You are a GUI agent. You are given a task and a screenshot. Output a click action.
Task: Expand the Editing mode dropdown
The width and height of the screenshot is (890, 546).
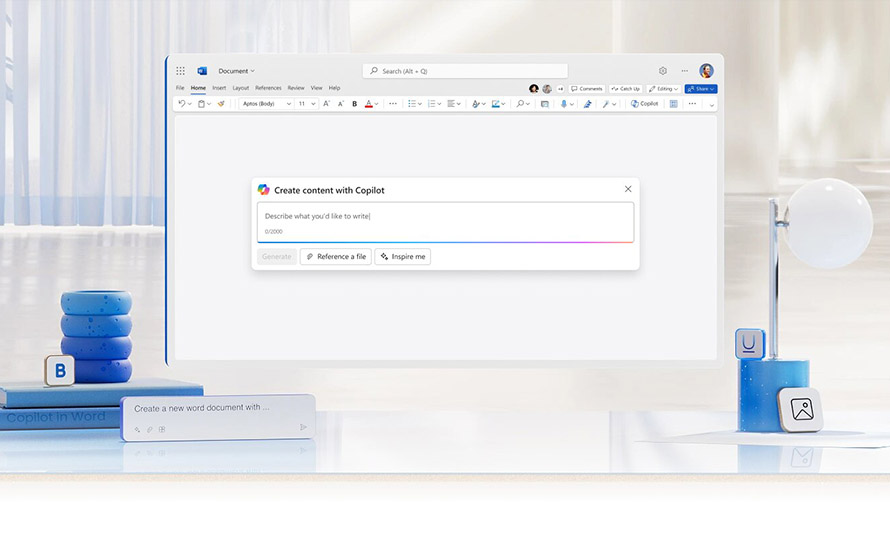tap(663, 89)
